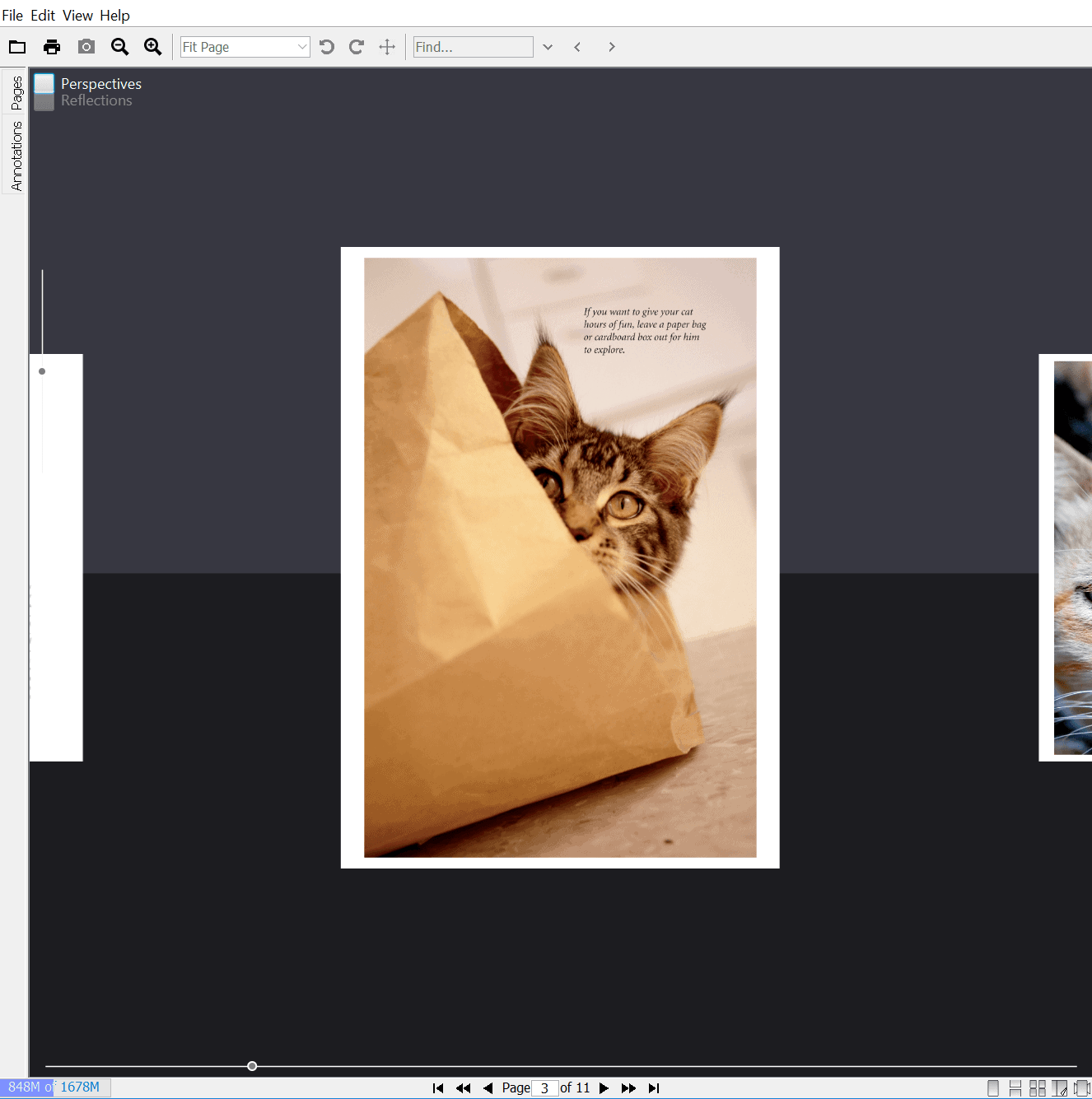This screenshot has width=1092, height=1099.
Task: Click the open file folder icon
Action: (x=17, y=47)
